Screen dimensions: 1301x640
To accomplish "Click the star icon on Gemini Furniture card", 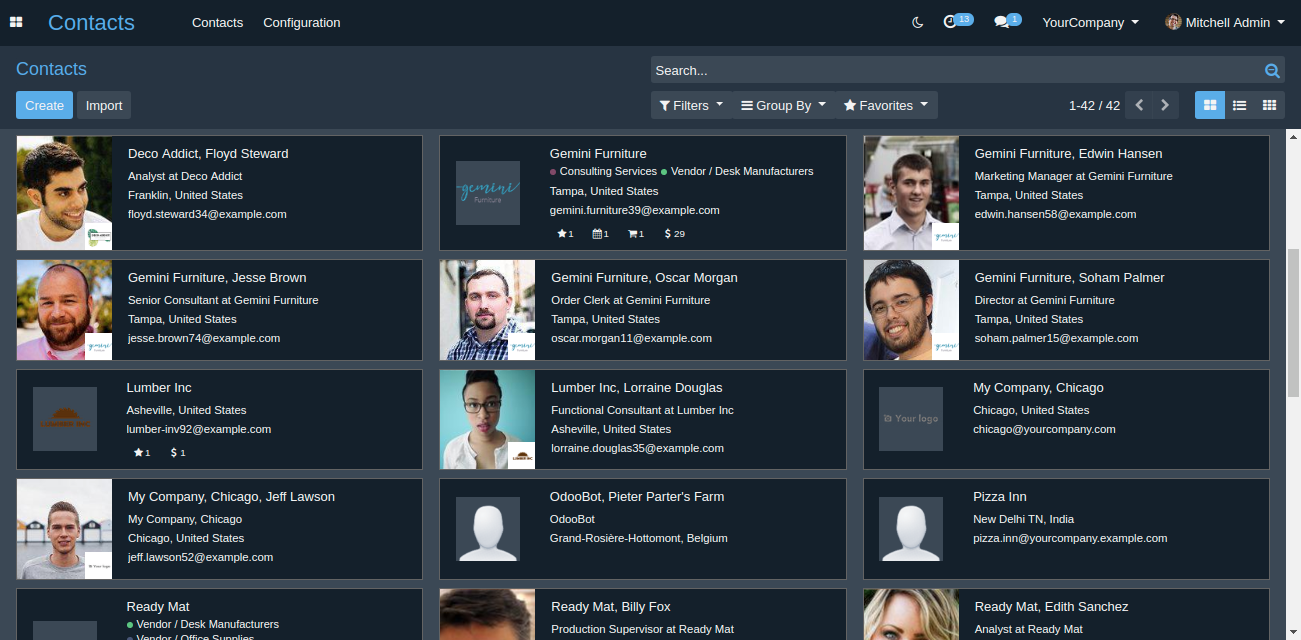I will pyautogui.click(x=562, y=234).
